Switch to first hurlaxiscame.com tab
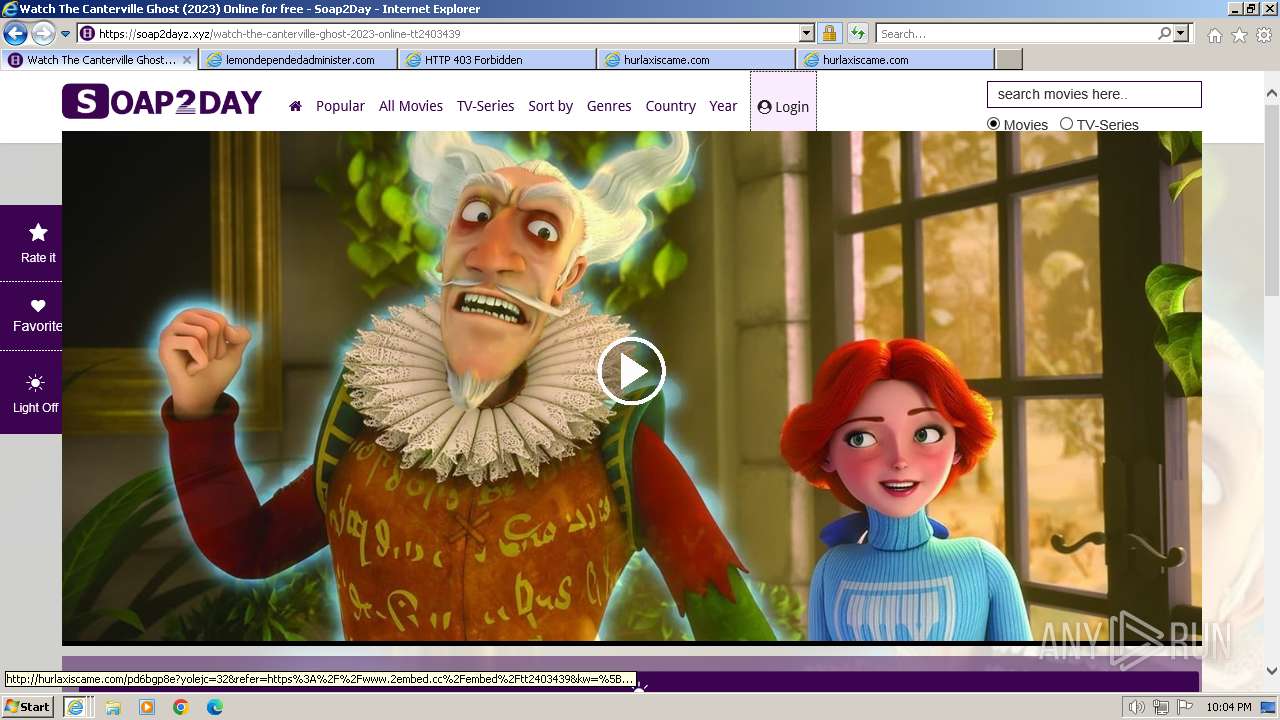This screenshot has width=1280, height=720. tap(696, 60)
